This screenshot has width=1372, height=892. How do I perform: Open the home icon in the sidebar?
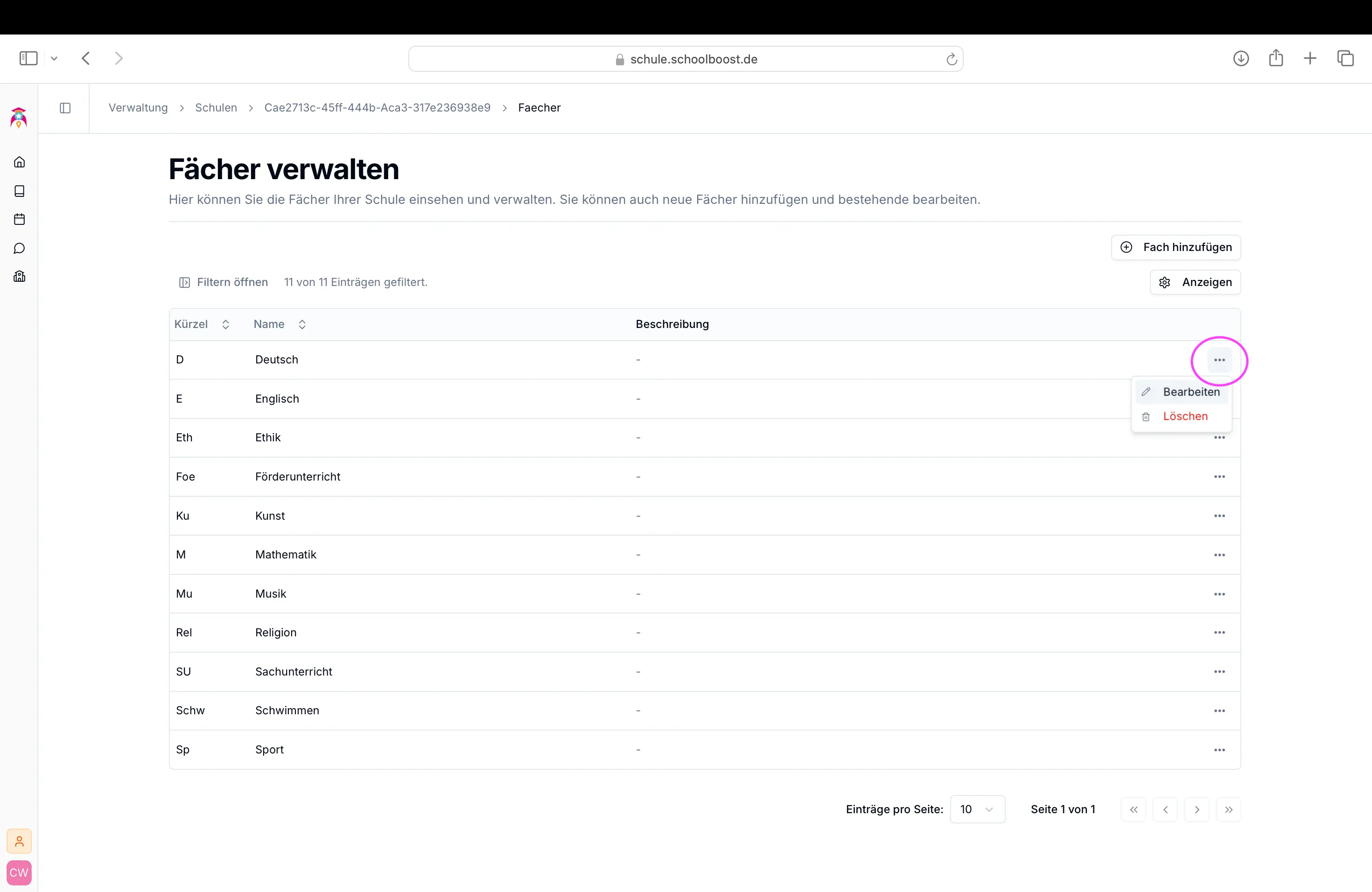[19, 162]
